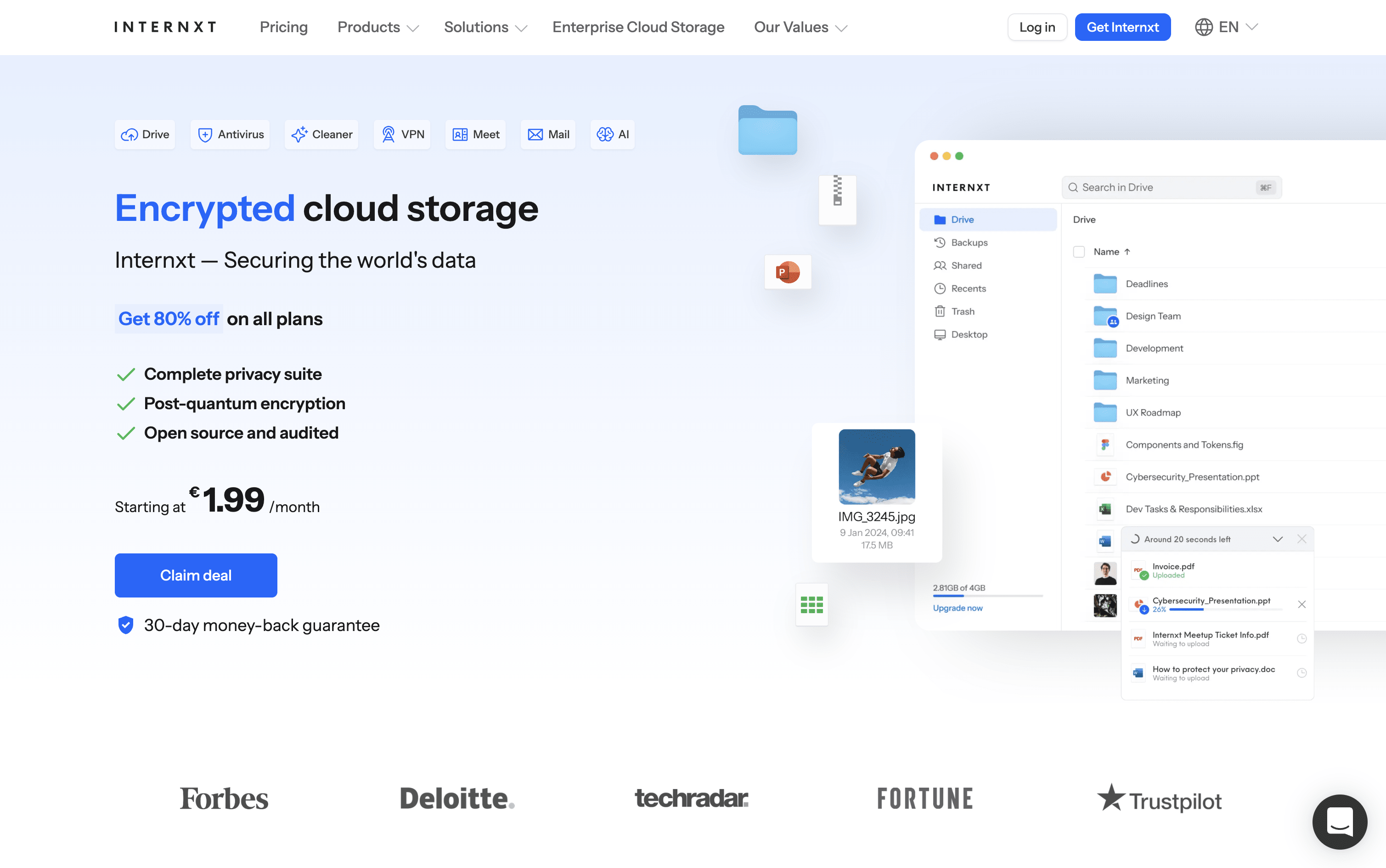
Task: Click the floating blue folder icon
Action: click(x=767, y=130)
